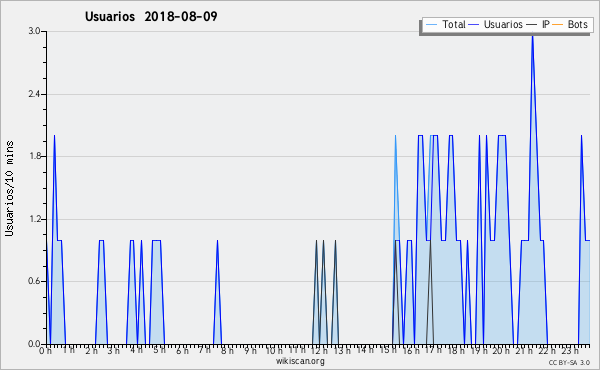Click the 23 h x-axis label

tap(570, 350)
